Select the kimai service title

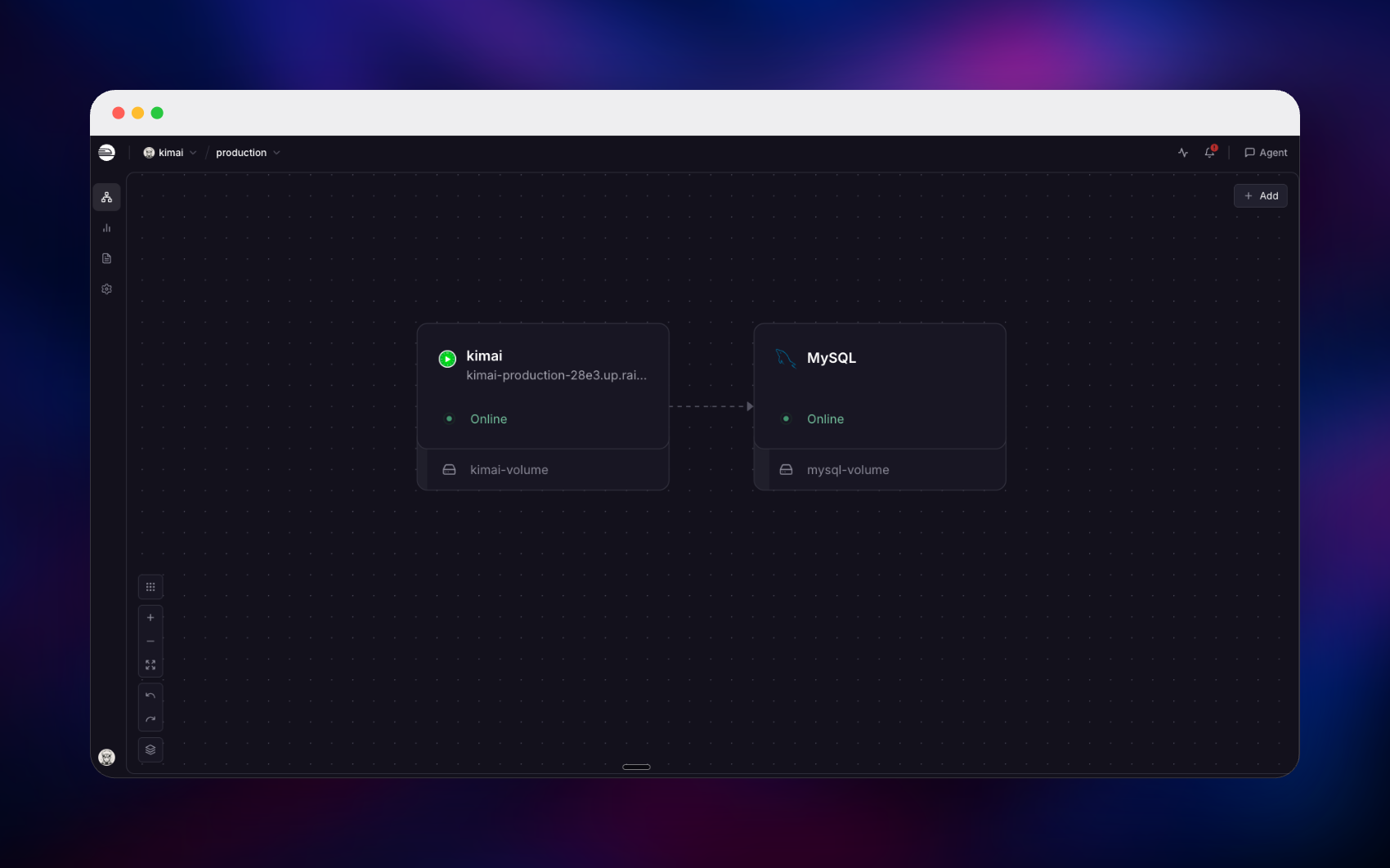click(484, 356)
